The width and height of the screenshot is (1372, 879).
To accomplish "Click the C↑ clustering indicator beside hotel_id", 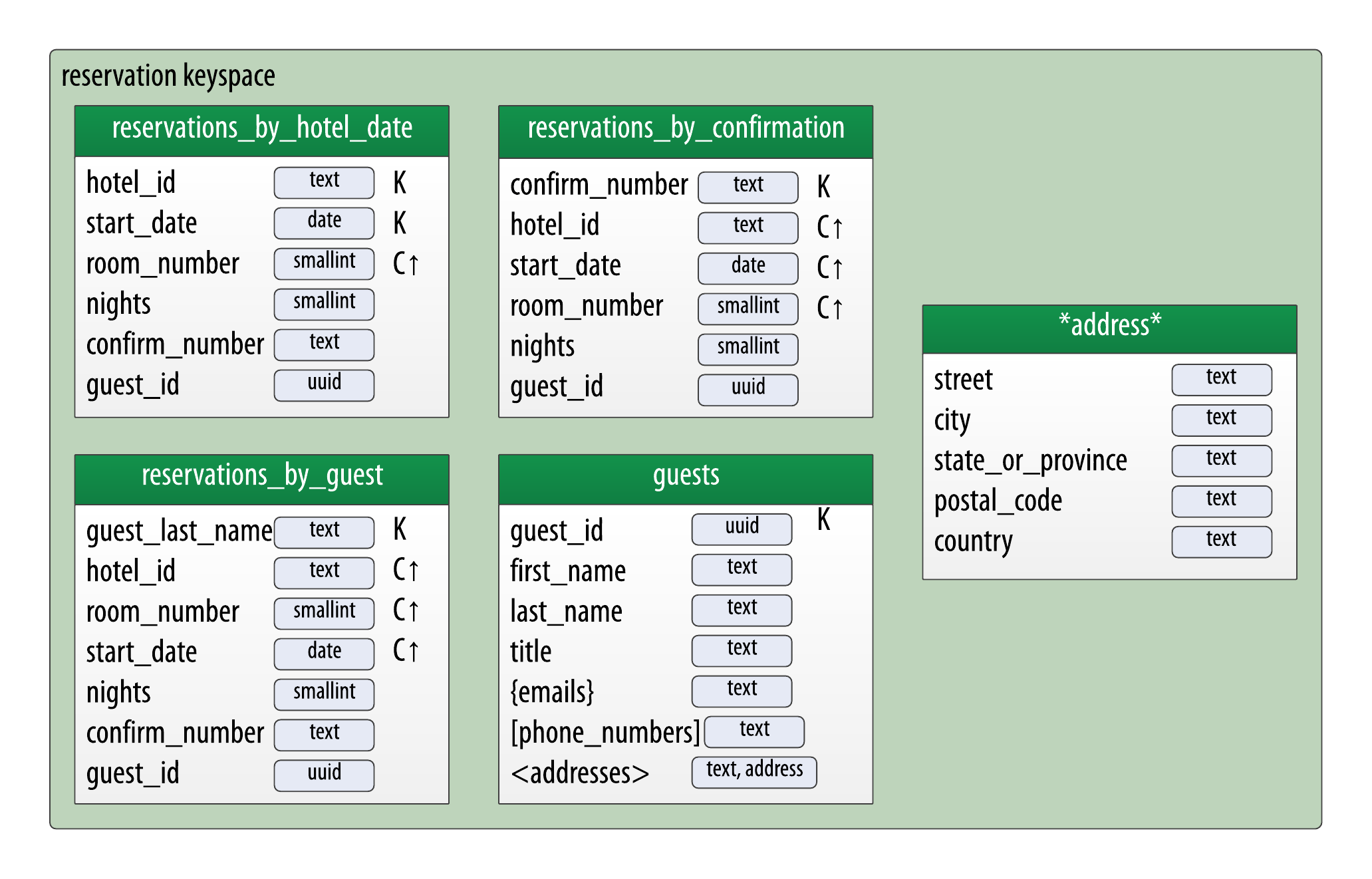I will [x=831, y=226].
